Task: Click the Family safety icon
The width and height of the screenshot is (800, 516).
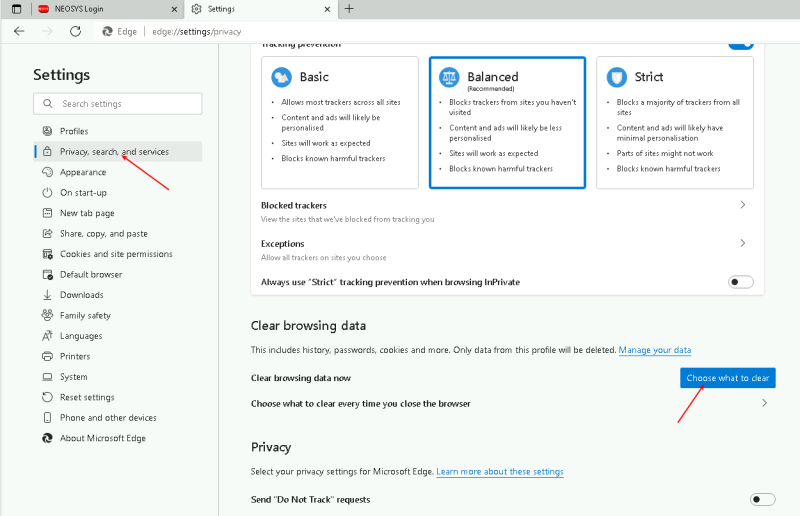Action: point(47,315)
